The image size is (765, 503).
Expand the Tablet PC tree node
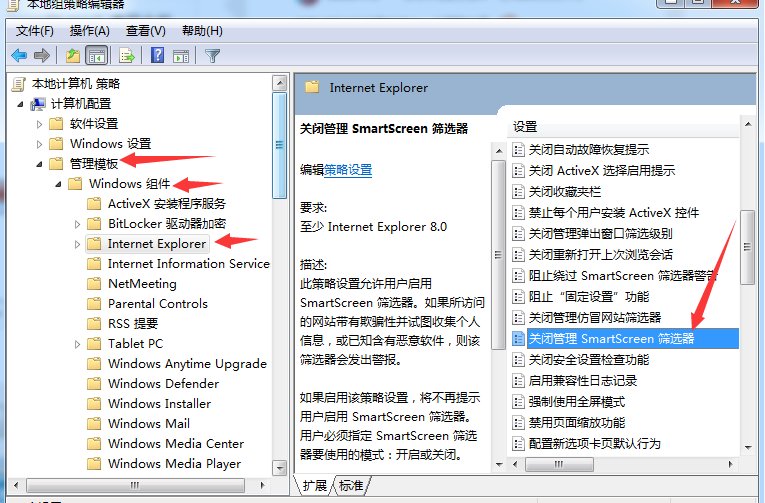[77, 344]
